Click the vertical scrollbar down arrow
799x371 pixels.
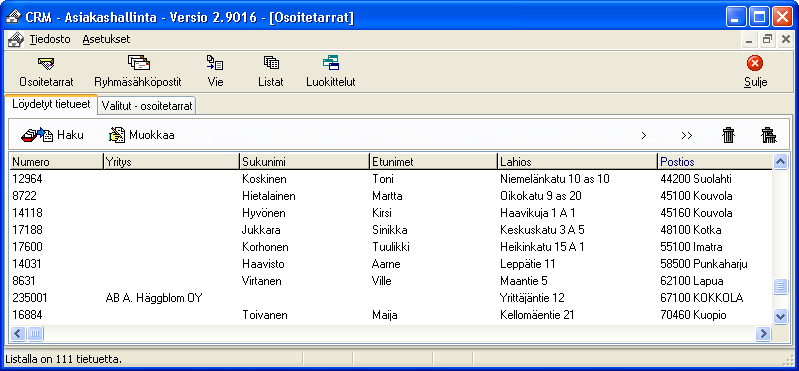780,316
